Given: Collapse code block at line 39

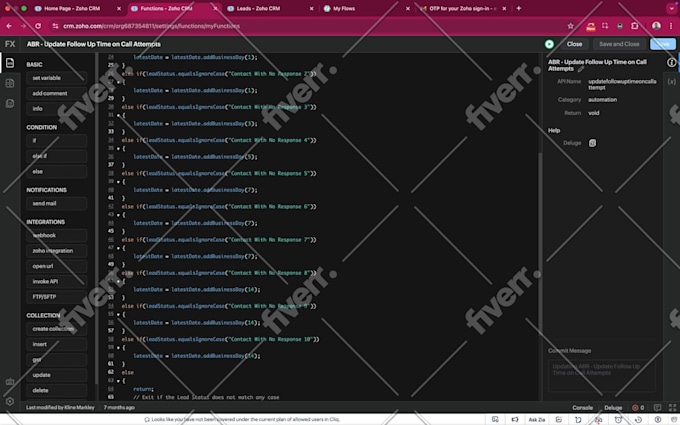Looking at the screenshot, I should pyautogui.click(x=118, y=182).
